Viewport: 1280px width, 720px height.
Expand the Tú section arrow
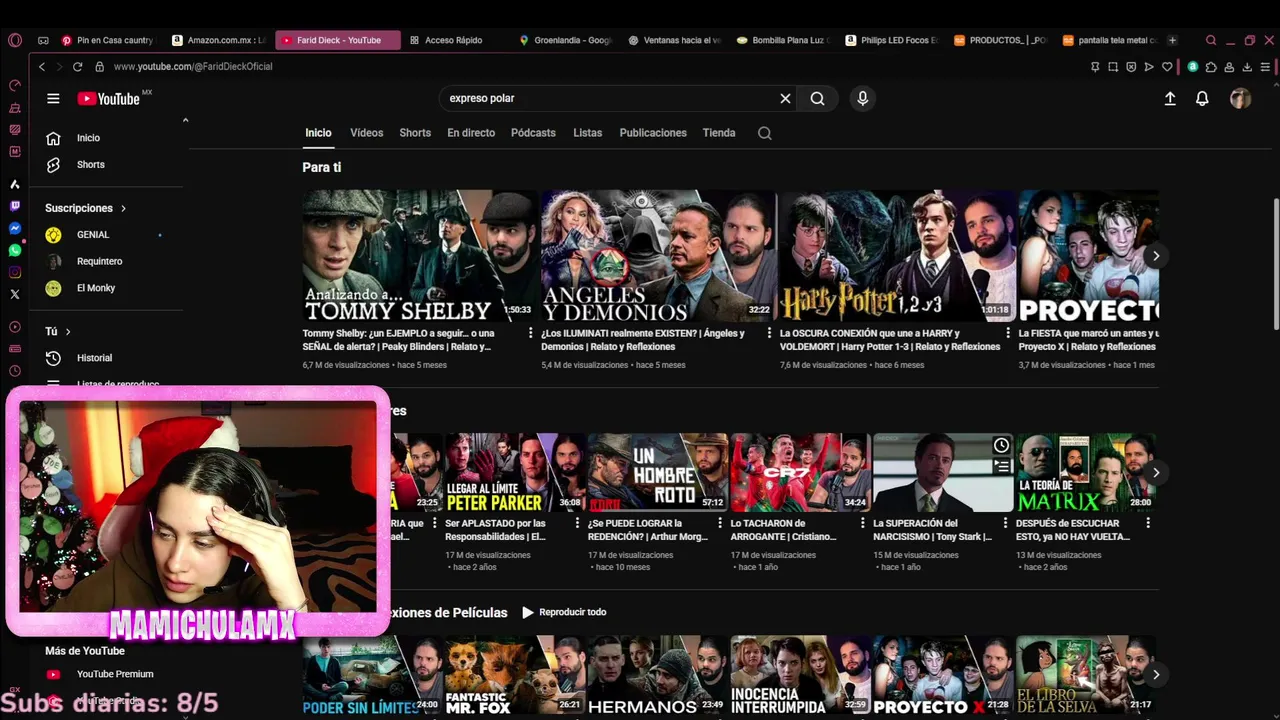point(68,331)
